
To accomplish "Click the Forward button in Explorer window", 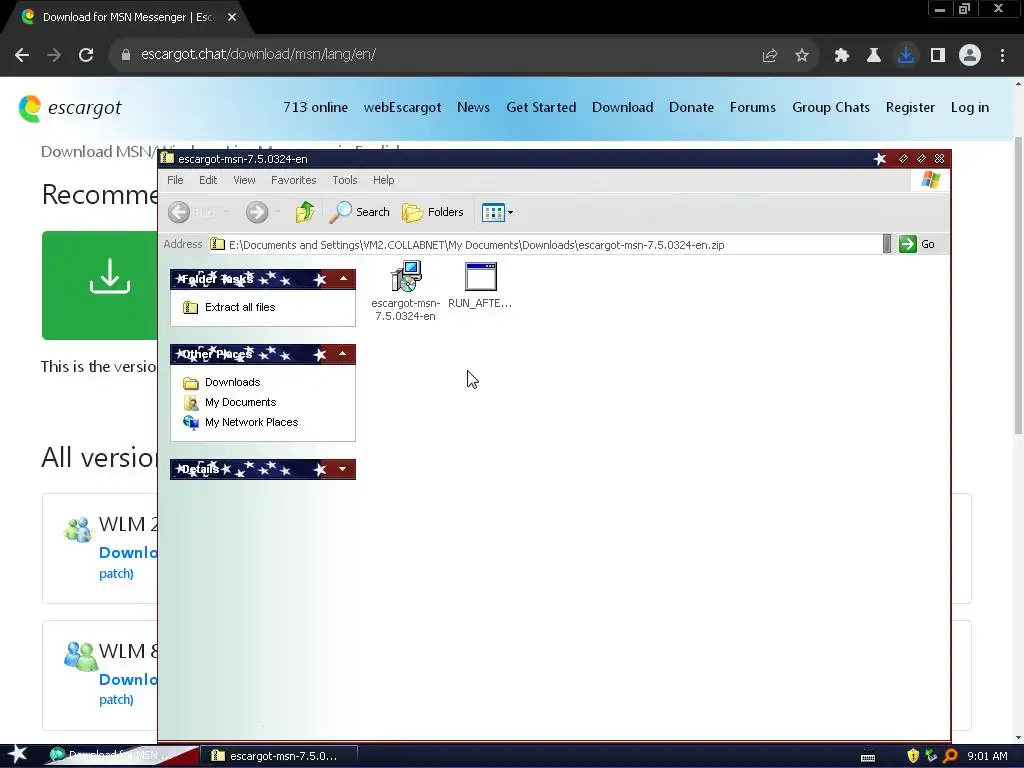I will point(257,212).
